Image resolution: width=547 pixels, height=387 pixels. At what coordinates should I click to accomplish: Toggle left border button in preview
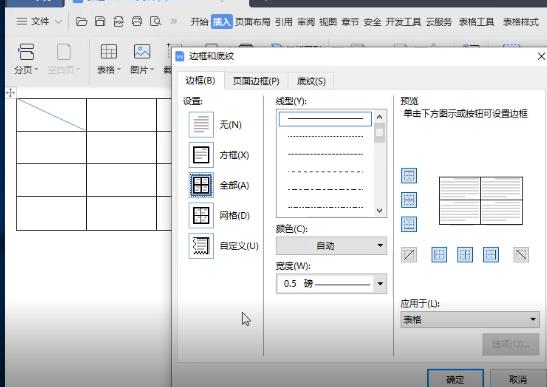(439, 255)
